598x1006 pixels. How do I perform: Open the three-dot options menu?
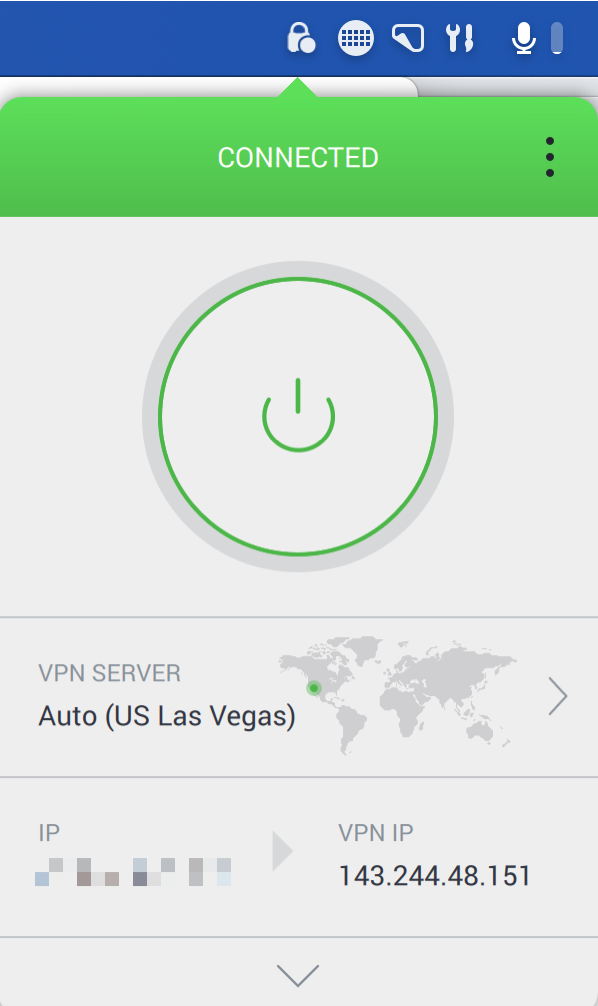pos(550,157)
